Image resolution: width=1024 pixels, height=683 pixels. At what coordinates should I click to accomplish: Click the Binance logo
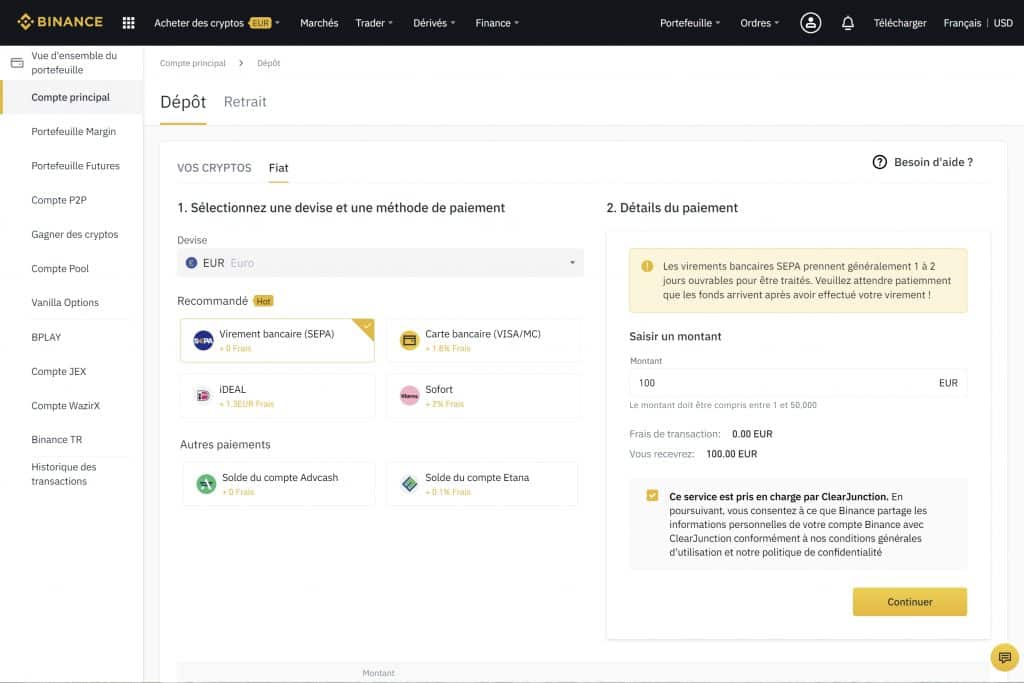60,21
